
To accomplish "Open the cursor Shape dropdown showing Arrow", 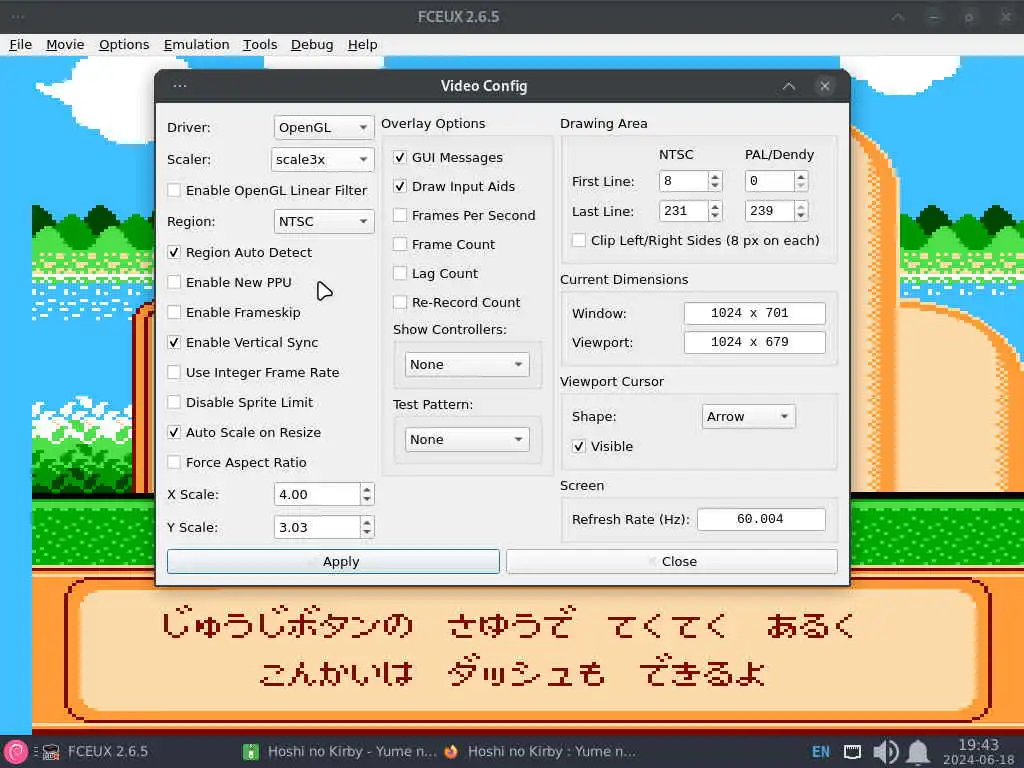I will coord(748,417).
